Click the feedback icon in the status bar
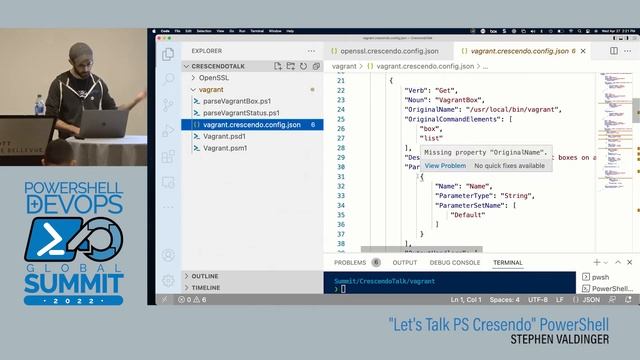640x360 pixels. pyautogui.click(x=612, y=300)
